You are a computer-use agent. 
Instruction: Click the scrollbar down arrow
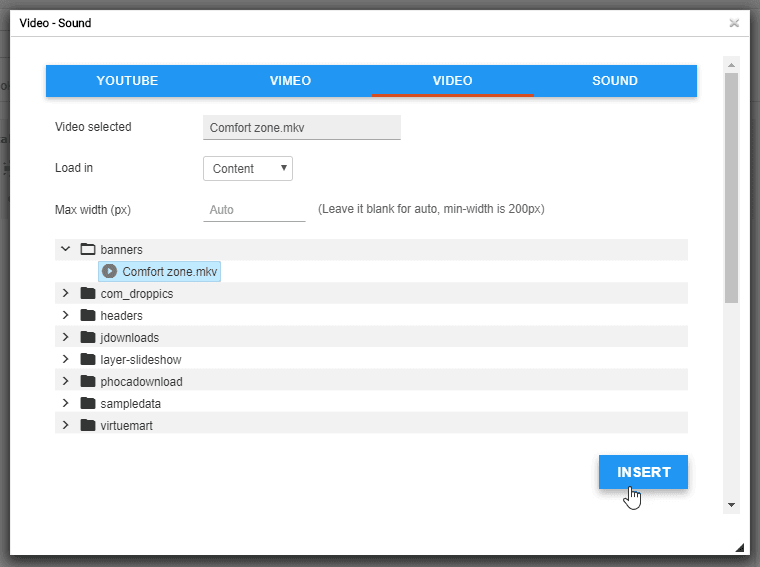tap(731, 505)
